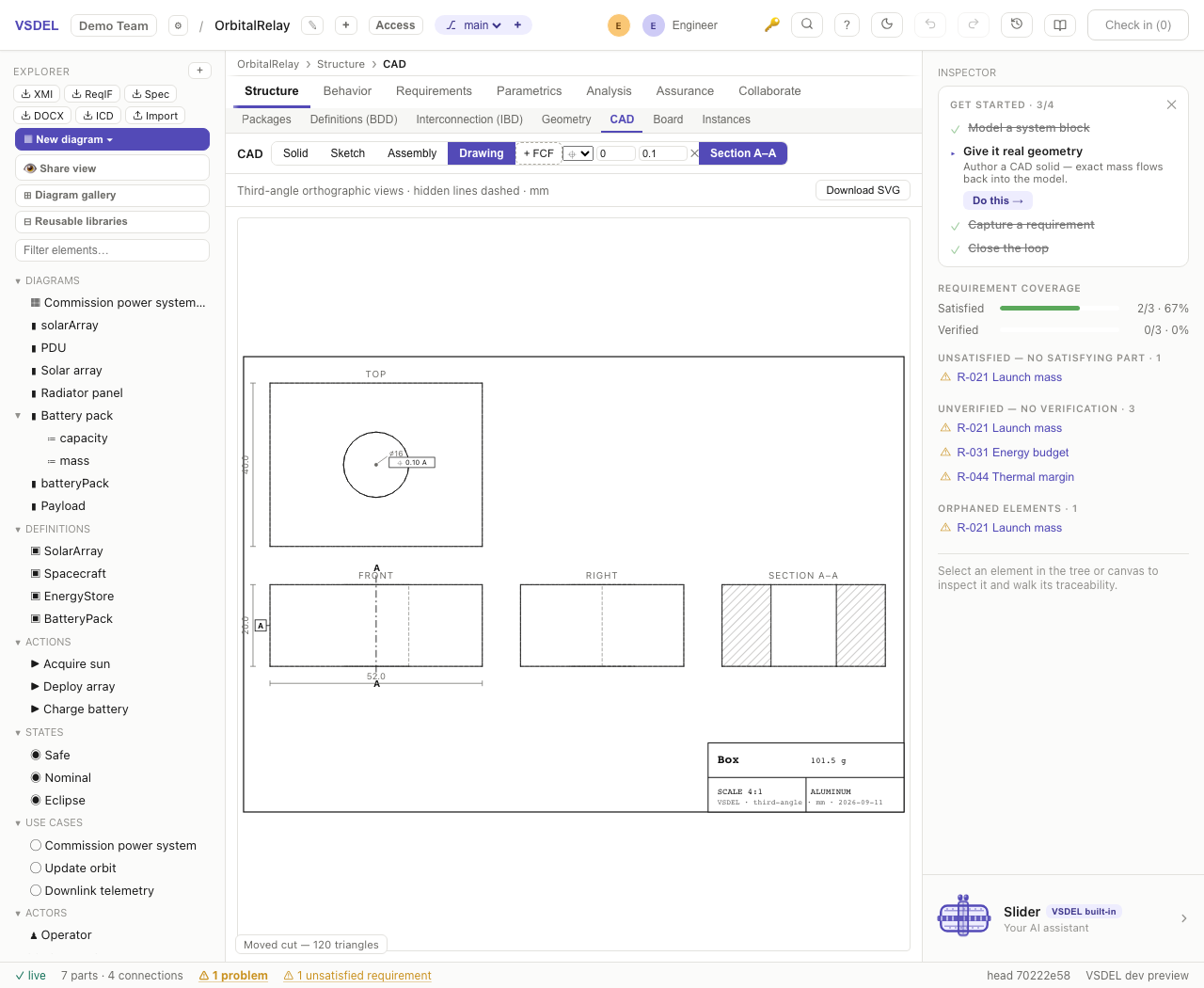Open the 1 problem status link

[233, 976]
